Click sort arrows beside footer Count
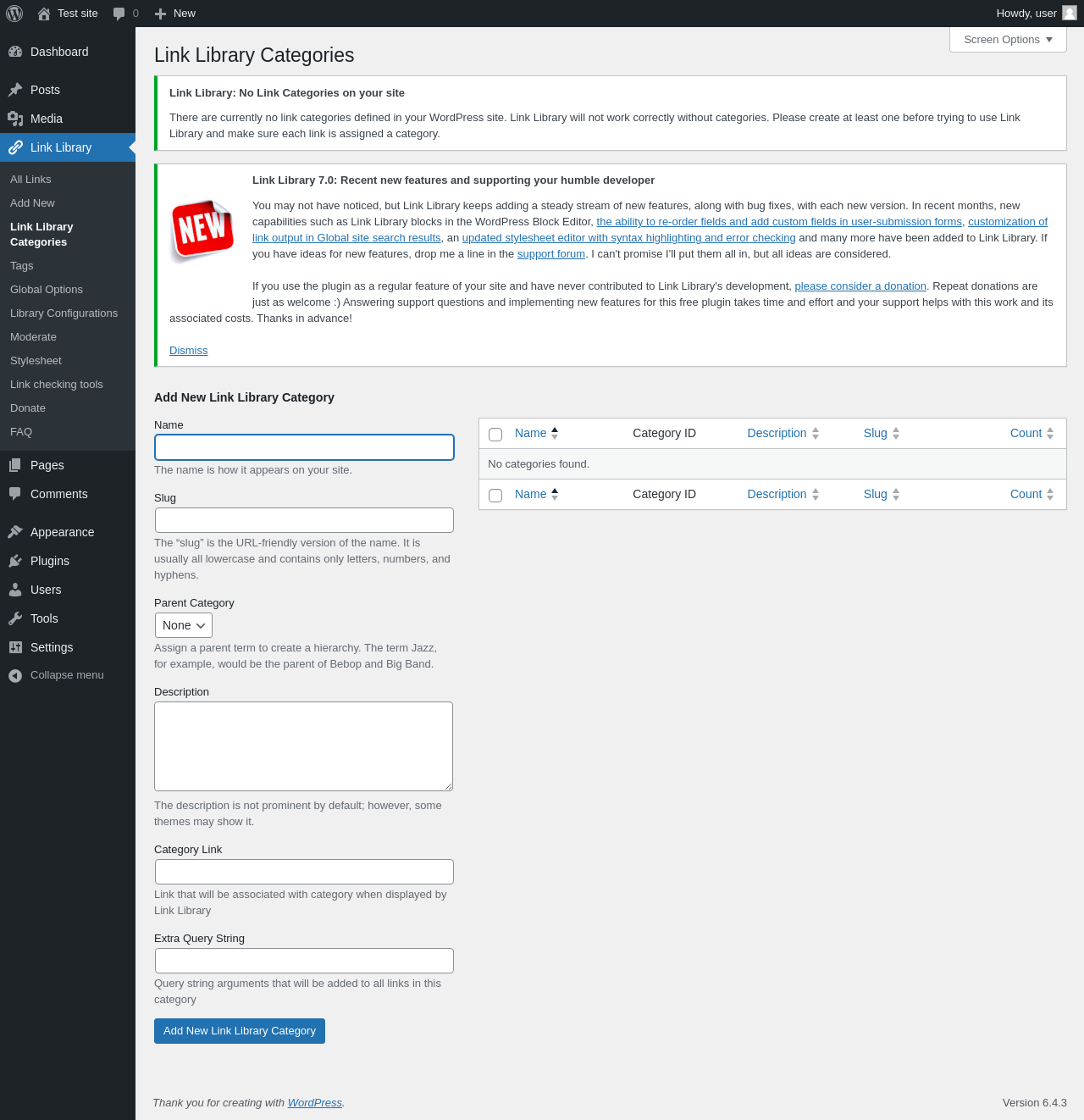This screenshot has width=1084, height=1120. tap(1050, 494)
